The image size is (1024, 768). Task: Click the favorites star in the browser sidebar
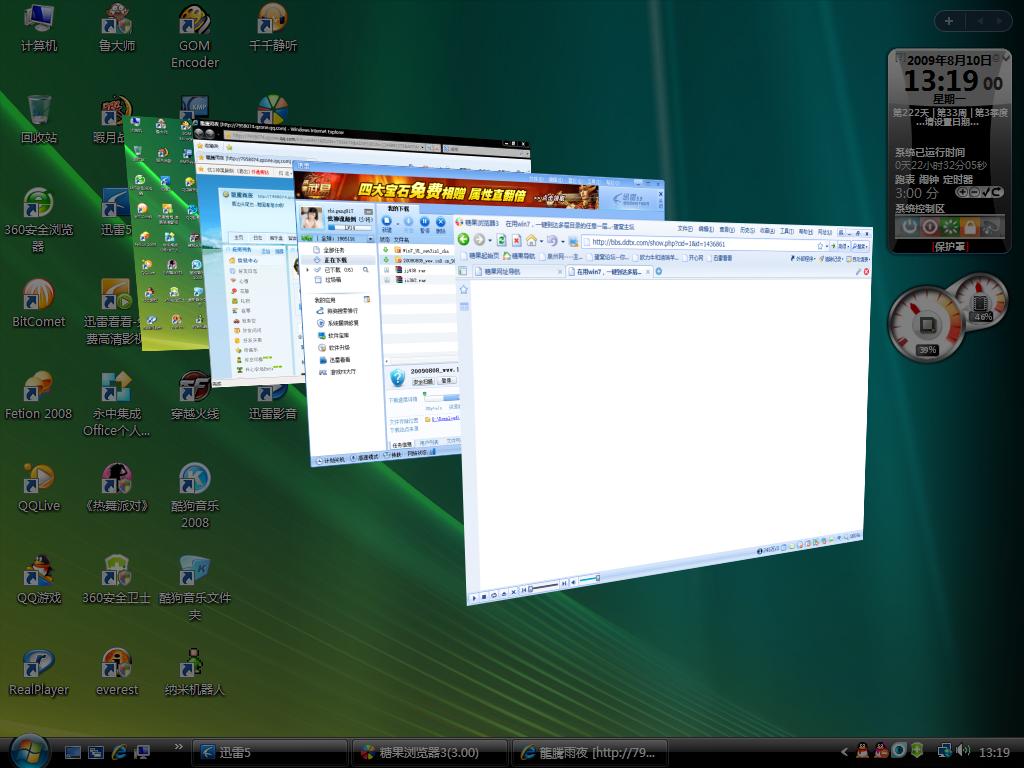pyautogui.click(x=464, y=289)
